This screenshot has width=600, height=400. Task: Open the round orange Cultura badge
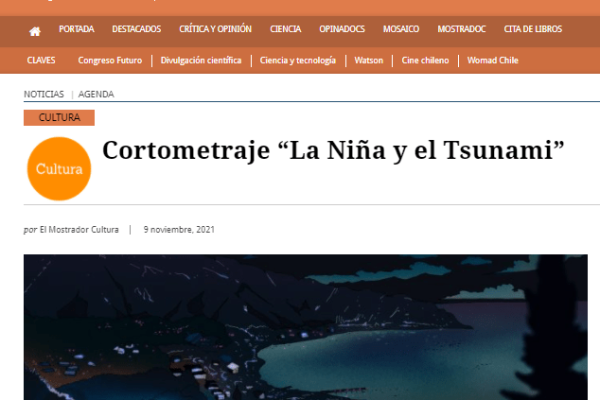pos(59,169)
